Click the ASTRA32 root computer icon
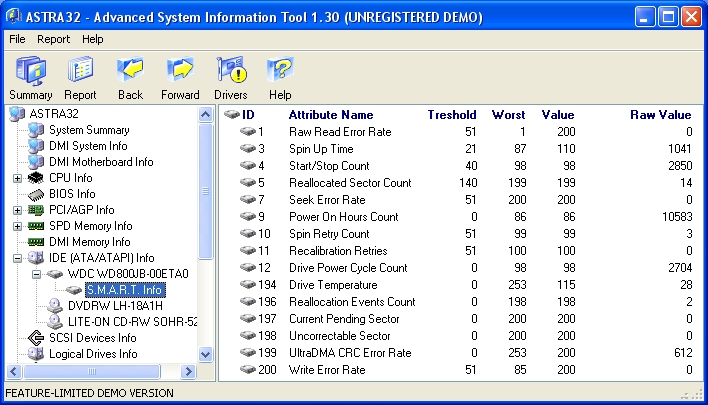The width and height of the screenshot is (708, 405). click(x=17, y=114)
